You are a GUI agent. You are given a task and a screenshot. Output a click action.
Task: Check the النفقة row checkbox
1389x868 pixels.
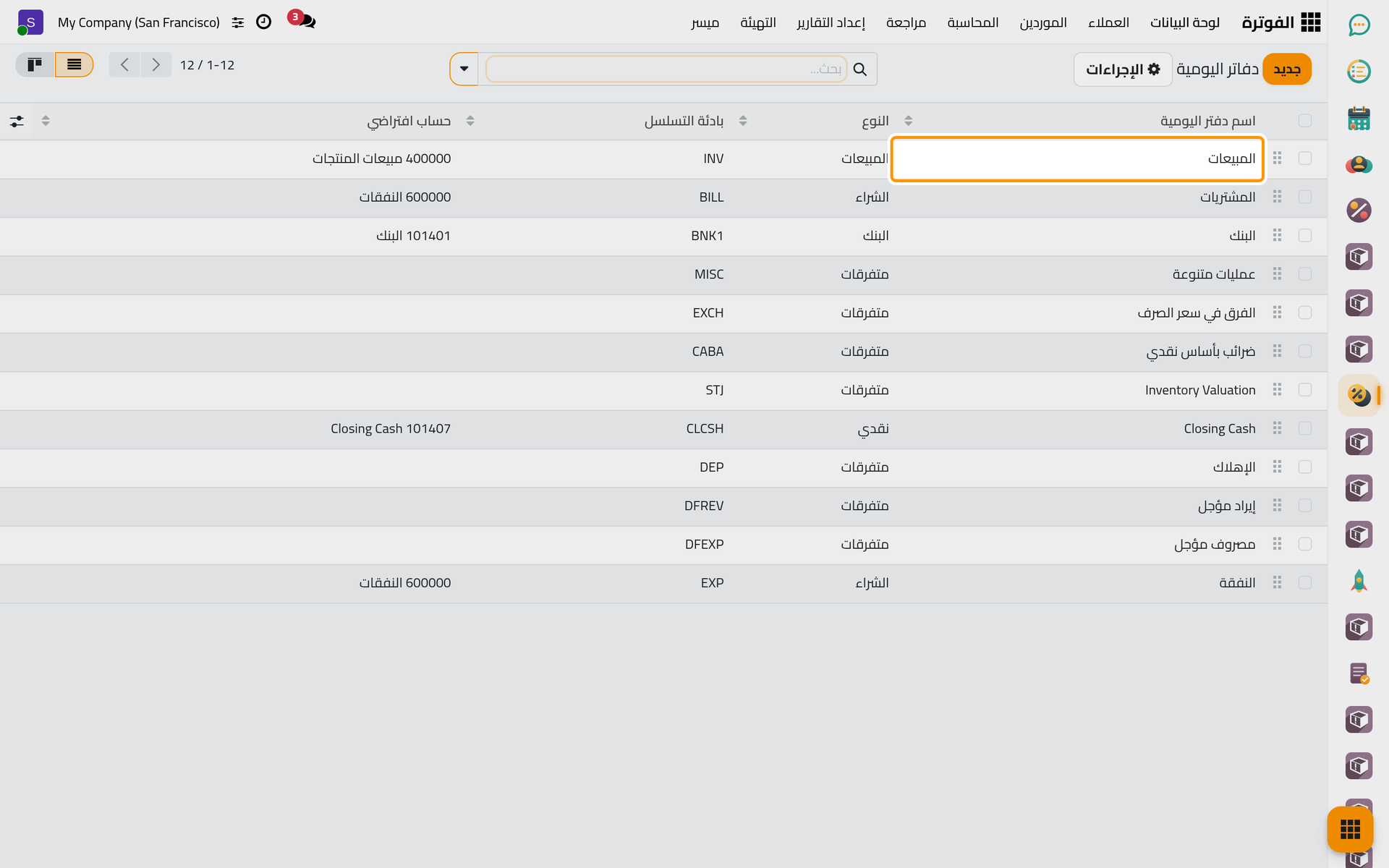[1305, 583]
